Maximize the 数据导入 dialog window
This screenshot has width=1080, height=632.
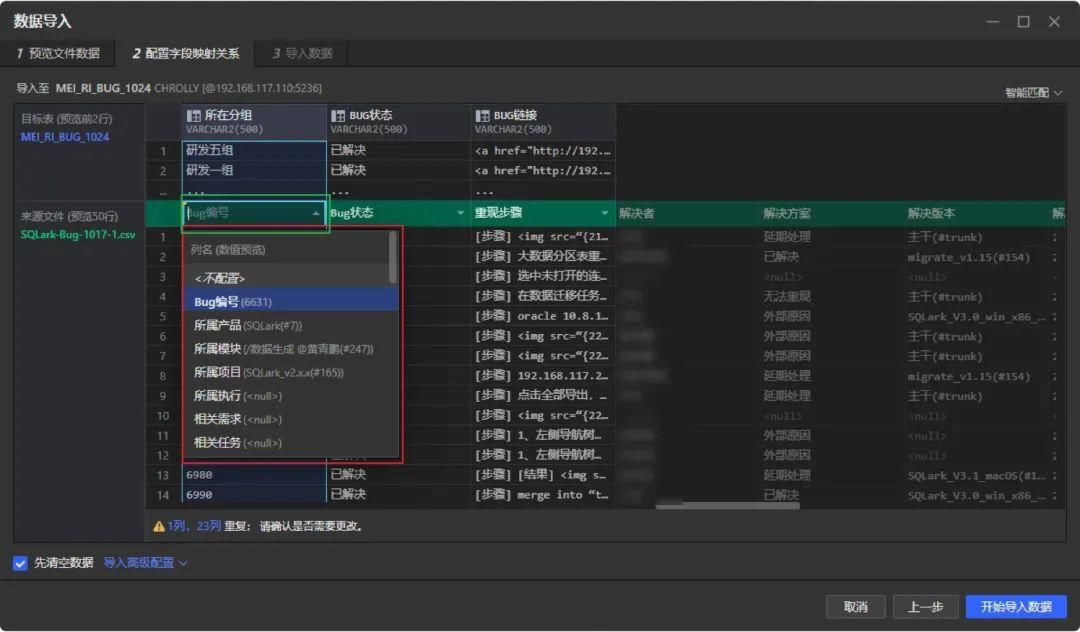1024,21
